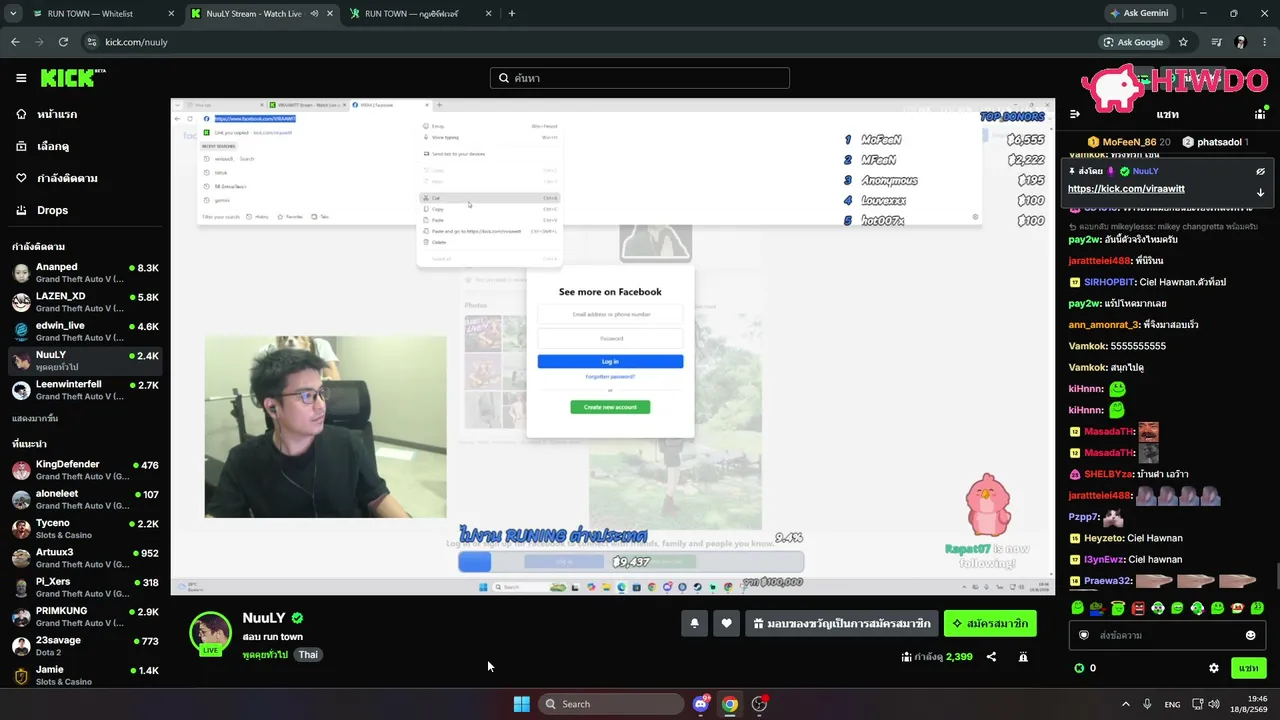Click 23savage channel avatar
The height and width of the screenshot is (720, 1280).
[x=21, y=646]
